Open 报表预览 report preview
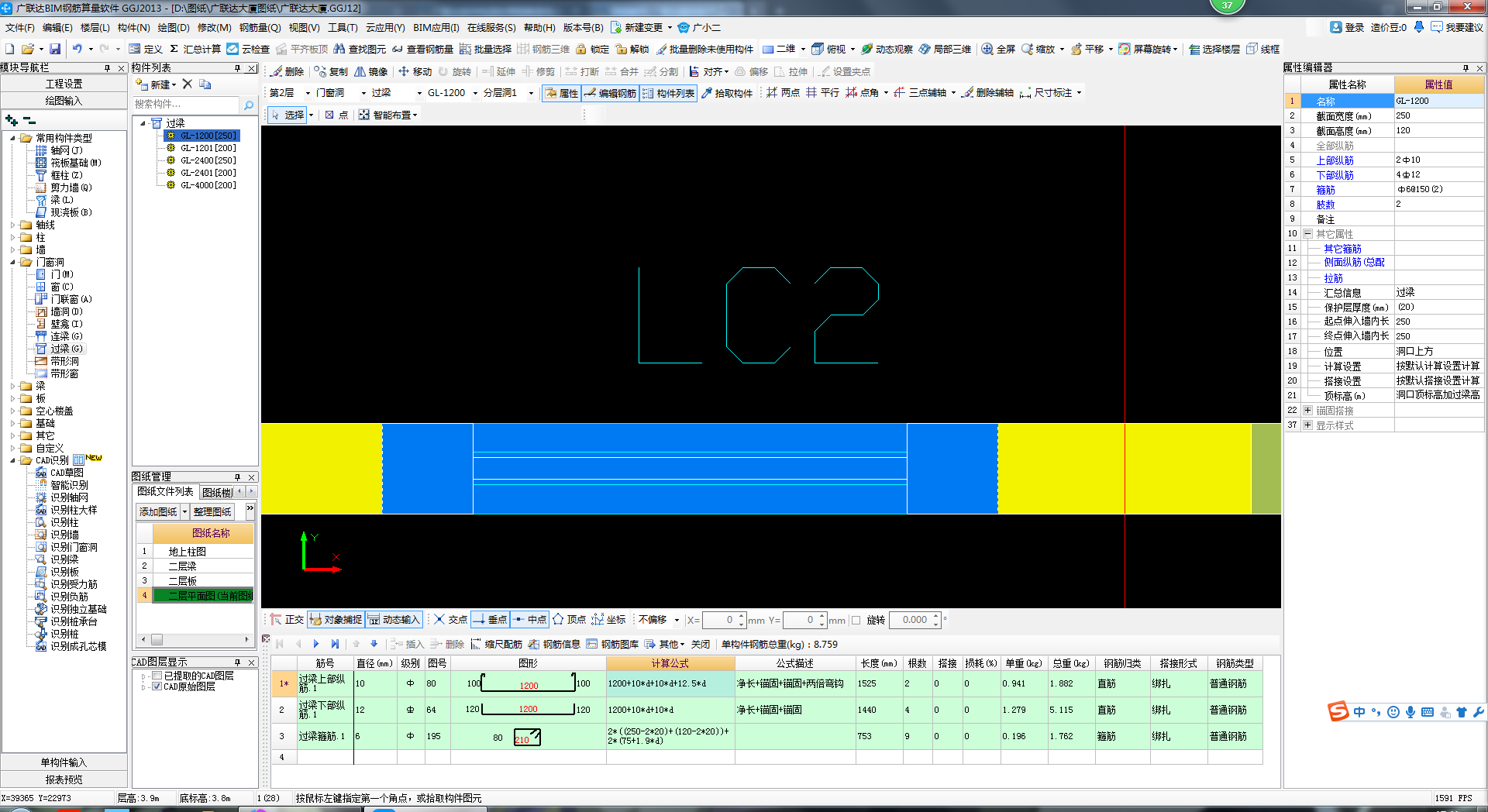The height and width of the screenshot is (812, 1488). (x=64, y=779)
